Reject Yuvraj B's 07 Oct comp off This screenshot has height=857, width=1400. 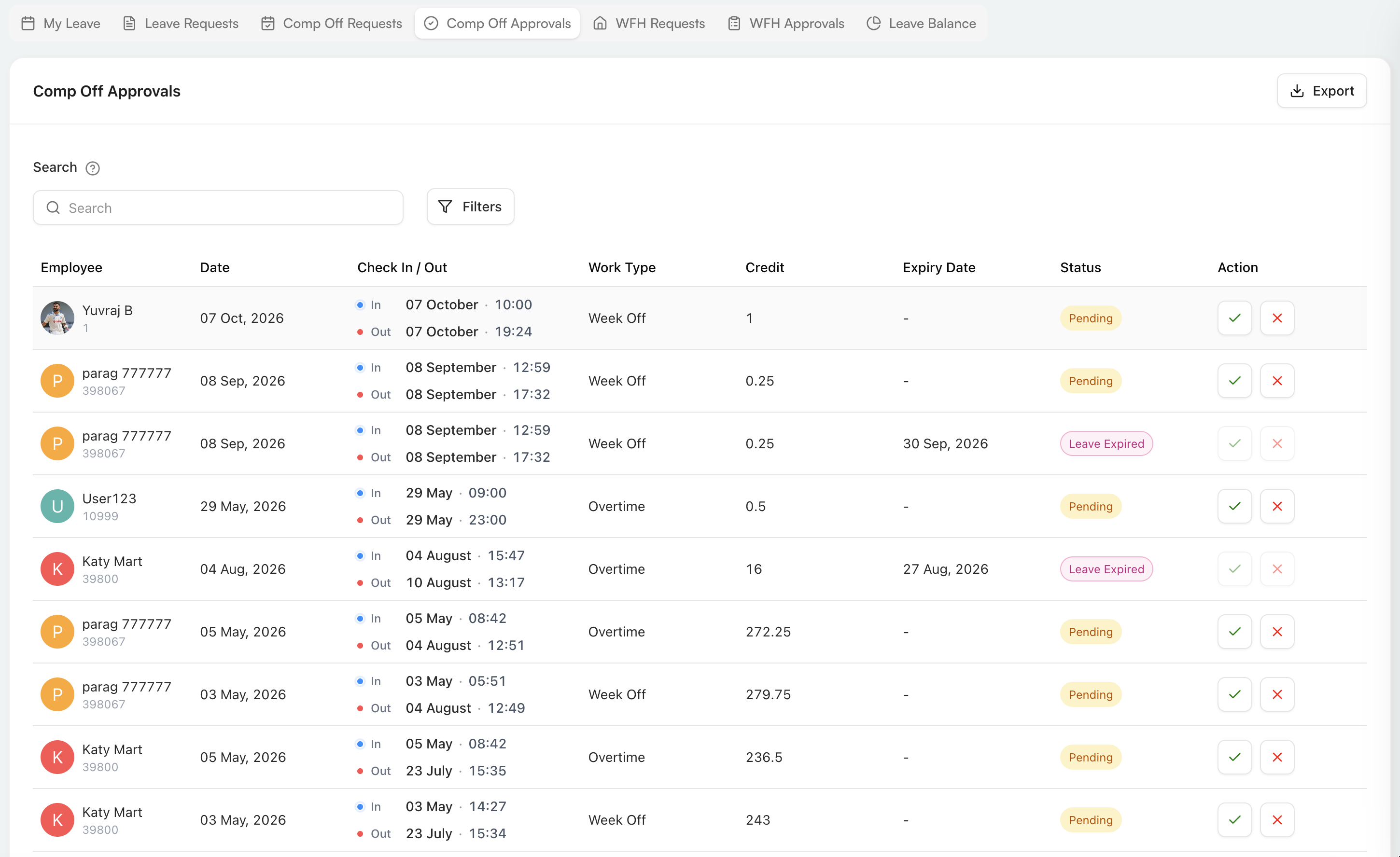[1277, 318]
